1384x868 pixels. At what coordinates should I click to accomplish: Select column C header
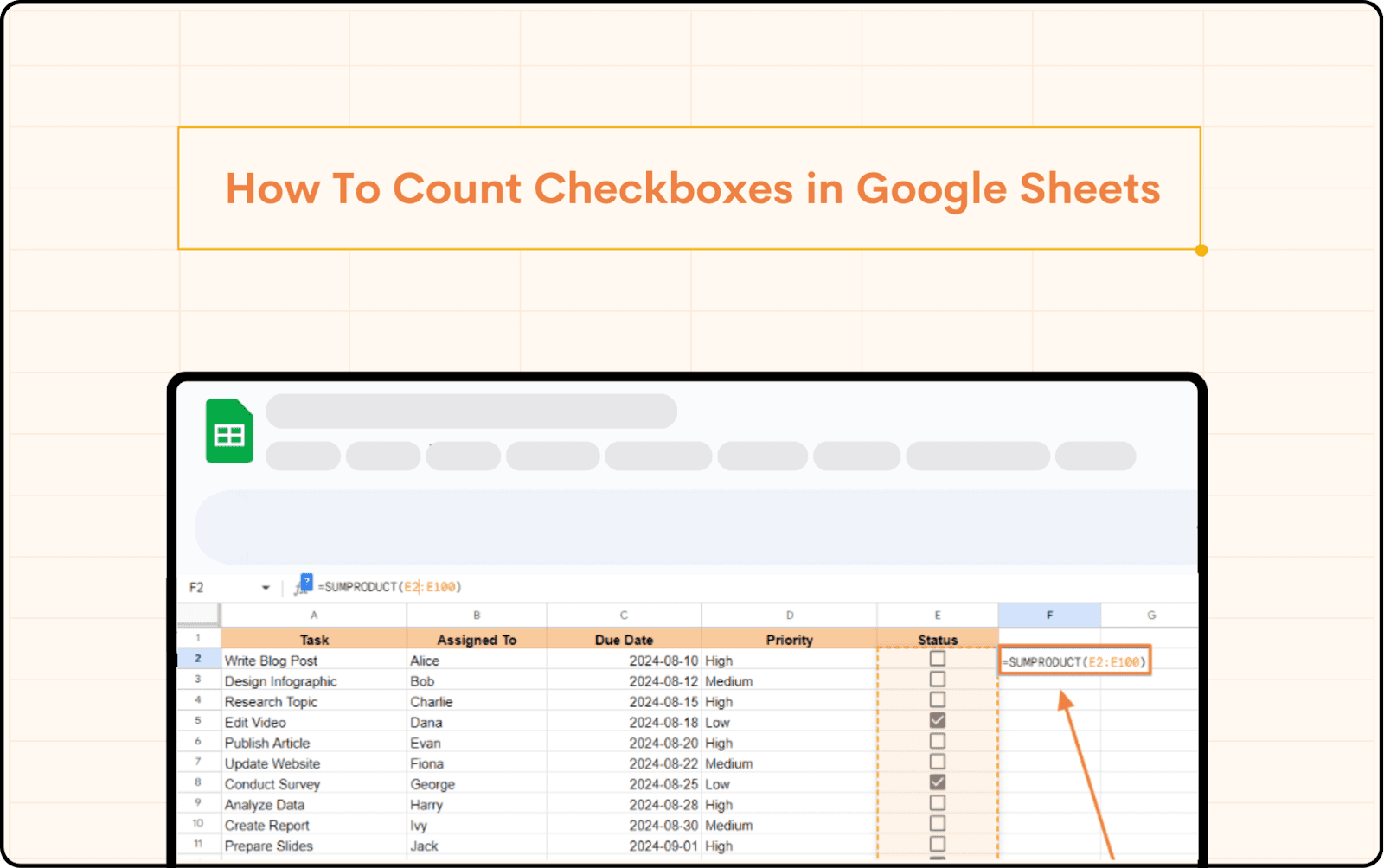point(624,616)
